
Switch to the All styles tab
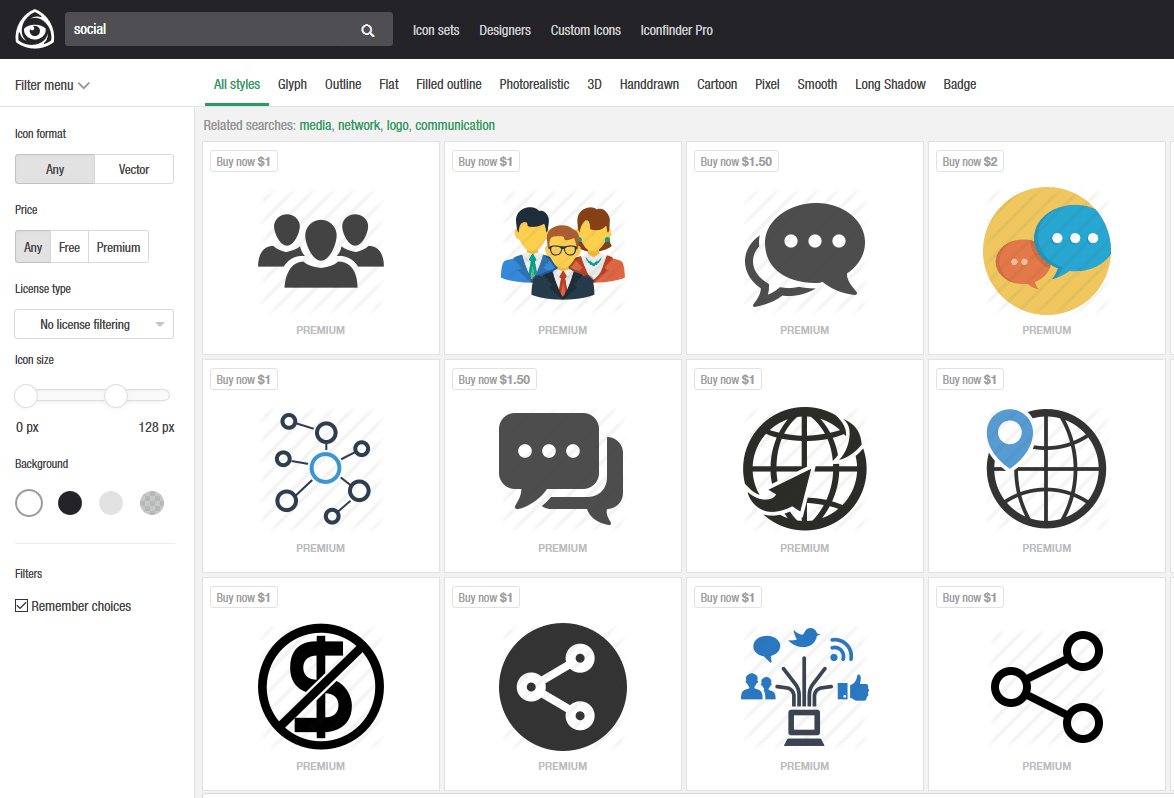pos(237,84)
